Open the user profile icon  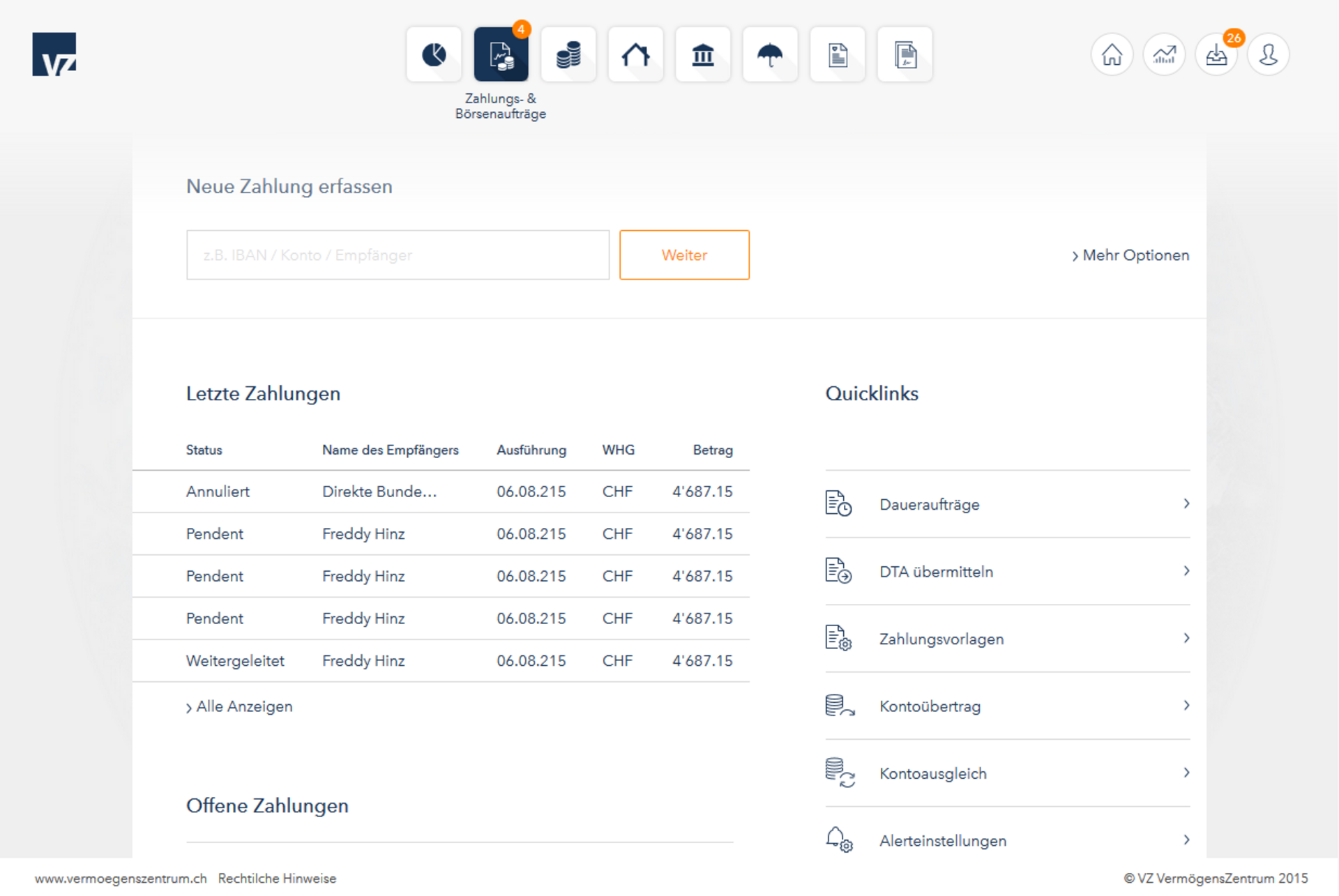pos(1269,54)
